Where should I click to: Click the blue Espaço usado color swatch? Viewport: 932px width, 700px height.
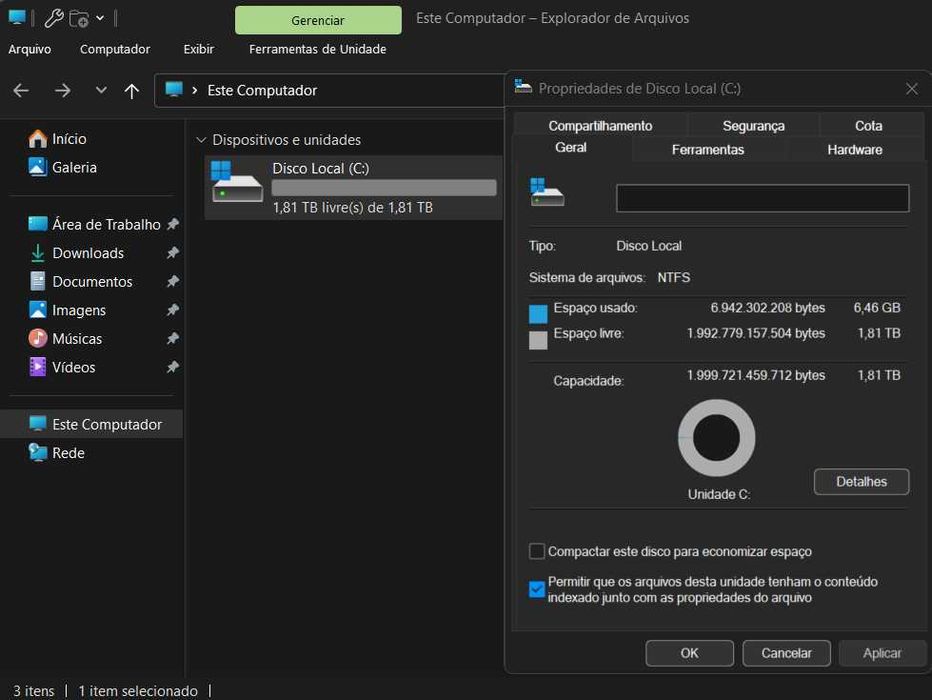538,314
